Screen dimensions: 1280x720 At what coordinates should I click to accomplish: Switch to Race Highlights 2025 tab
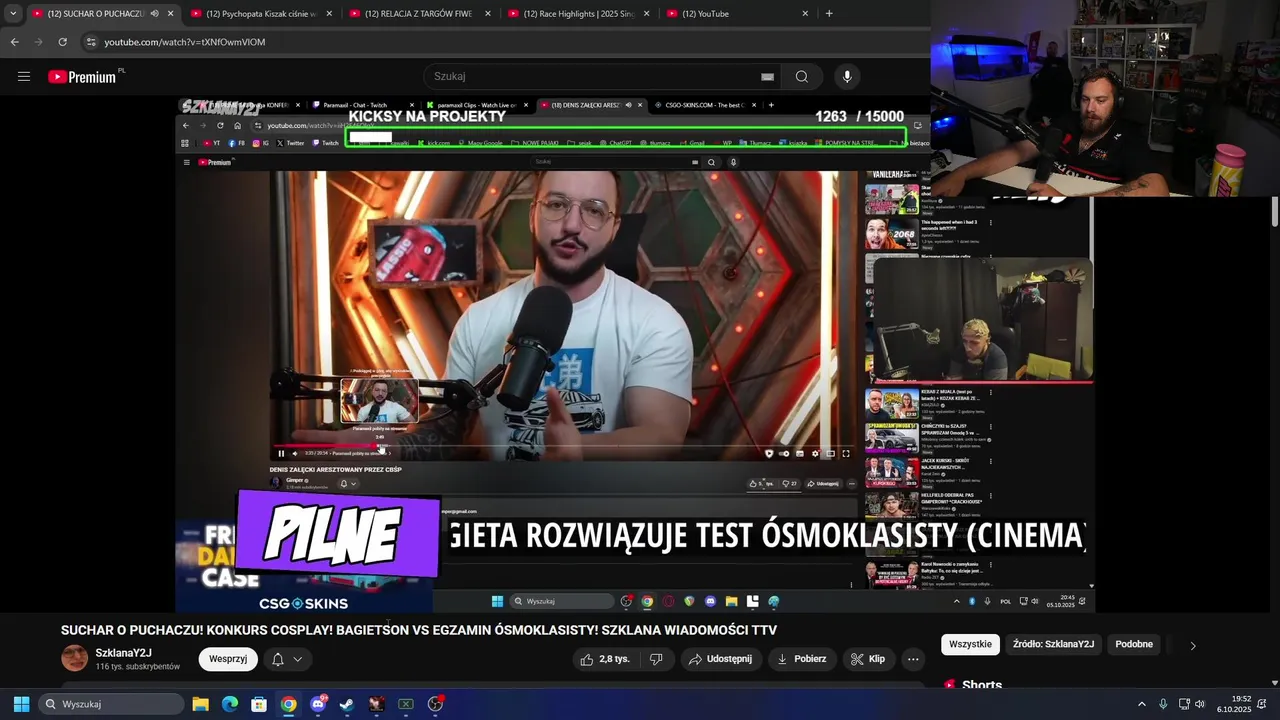(576, 14)
